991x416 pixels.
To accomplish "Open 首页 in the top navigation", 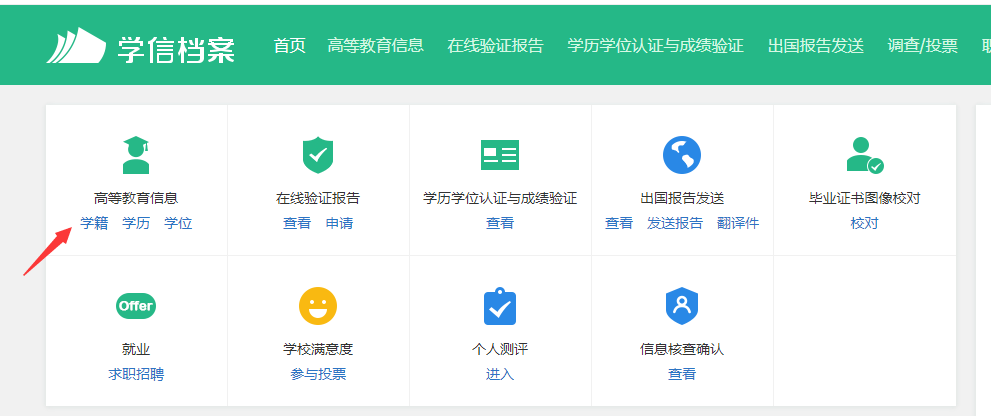I will (x=289, y=46).
